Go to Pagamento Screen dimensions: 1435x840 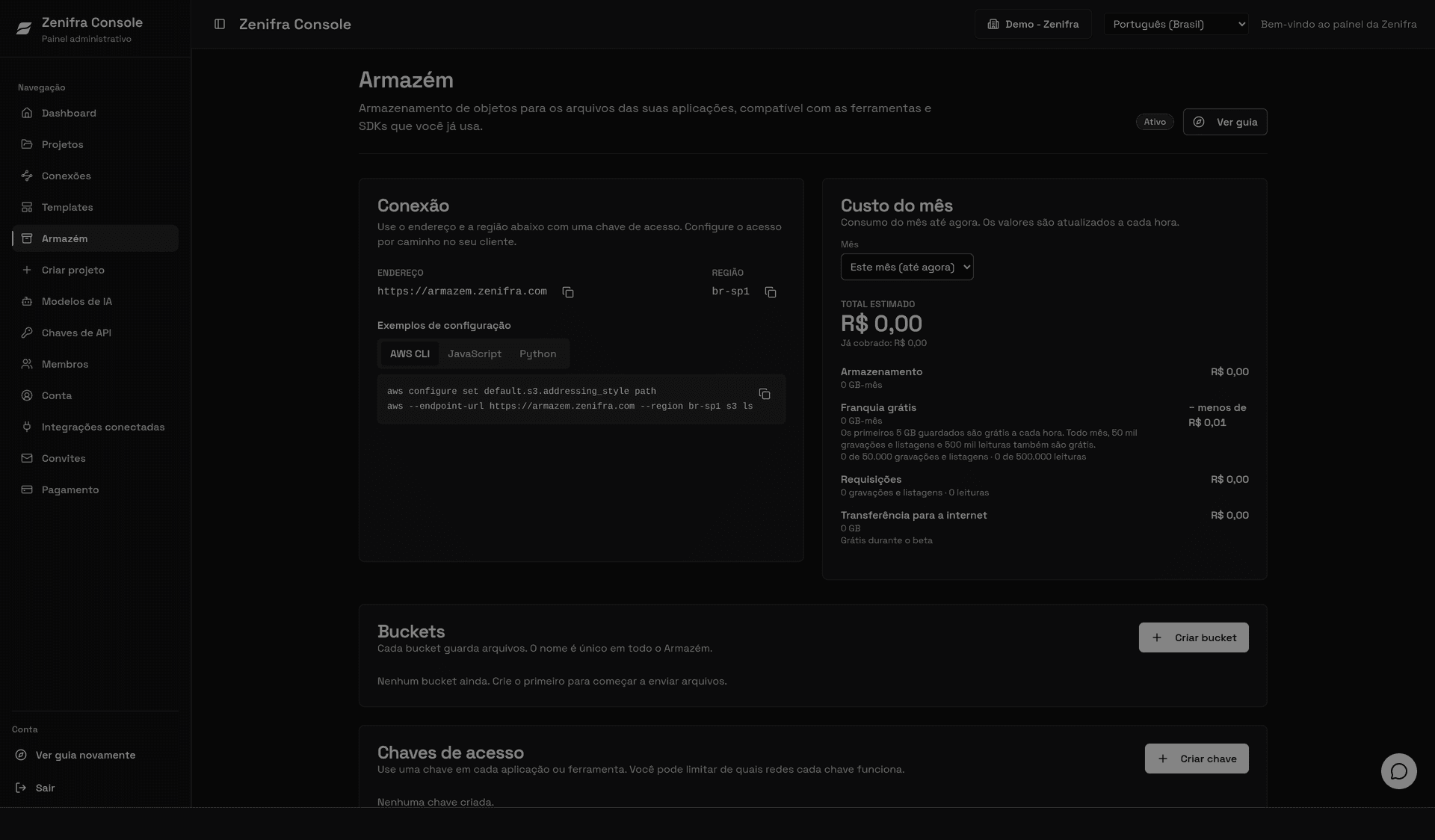click(x=95, y=490)
